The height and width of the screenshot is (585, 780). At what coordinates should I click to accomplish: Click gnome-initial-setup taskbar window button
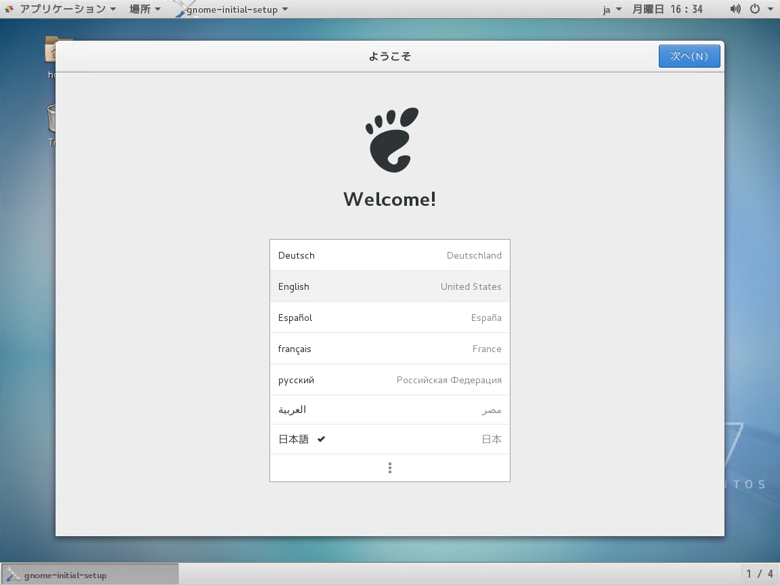tap(90, 575)
